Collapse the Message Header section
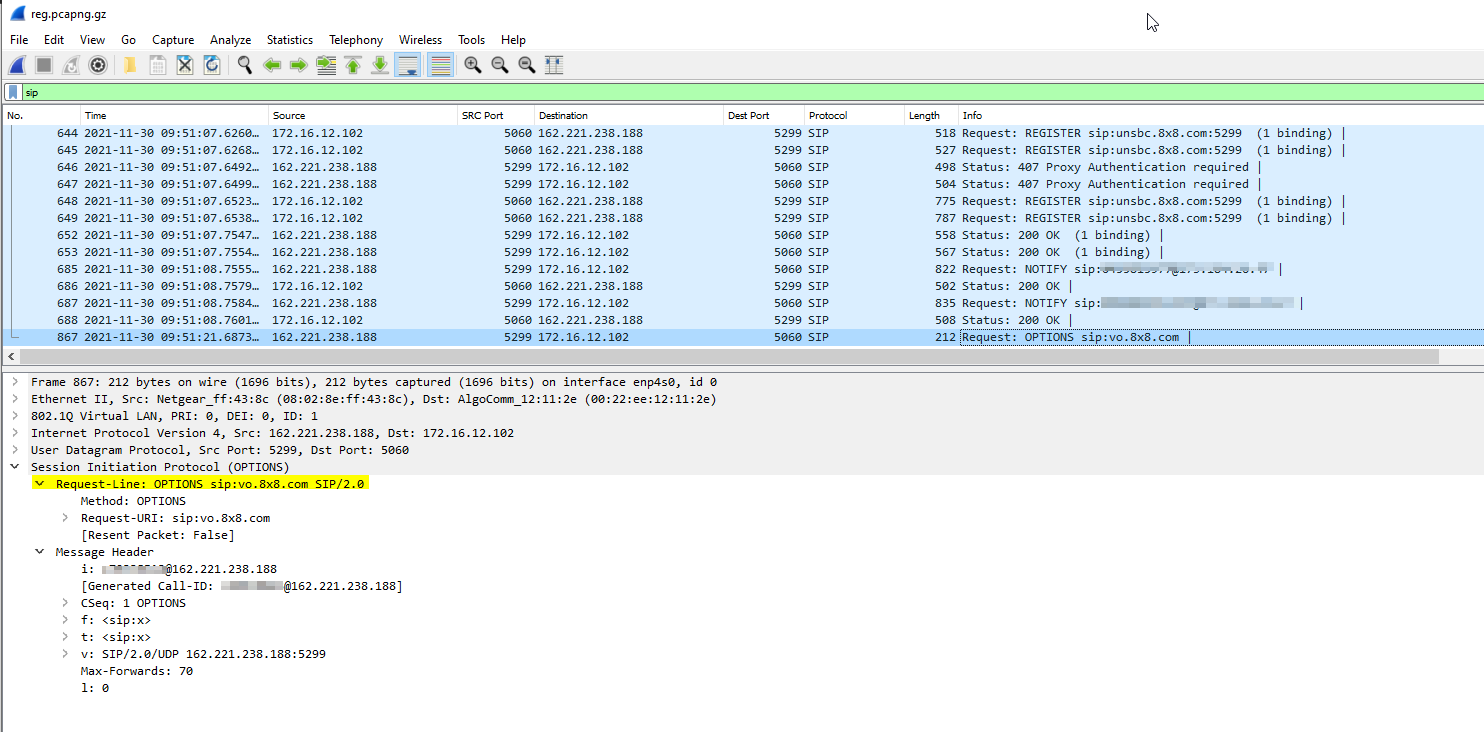This screenshot has height=732, width=1484. tap(40, 552)
